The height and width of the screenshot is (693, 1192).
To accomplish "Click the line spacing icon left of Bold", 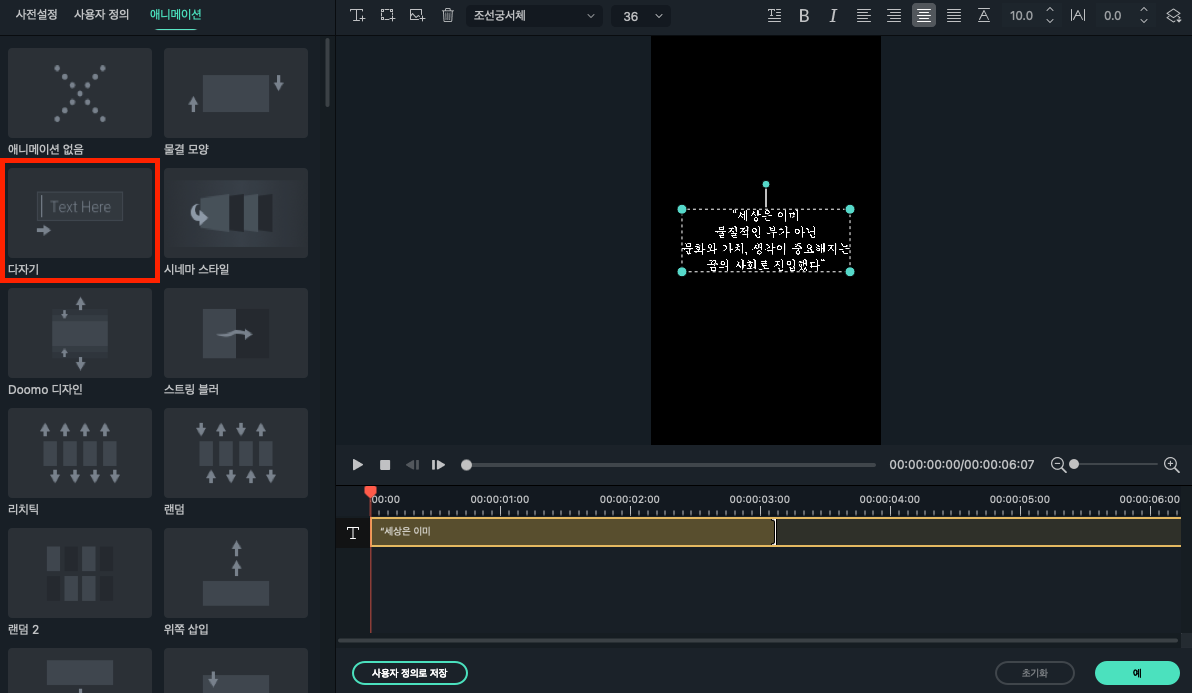I will [775, 15].
